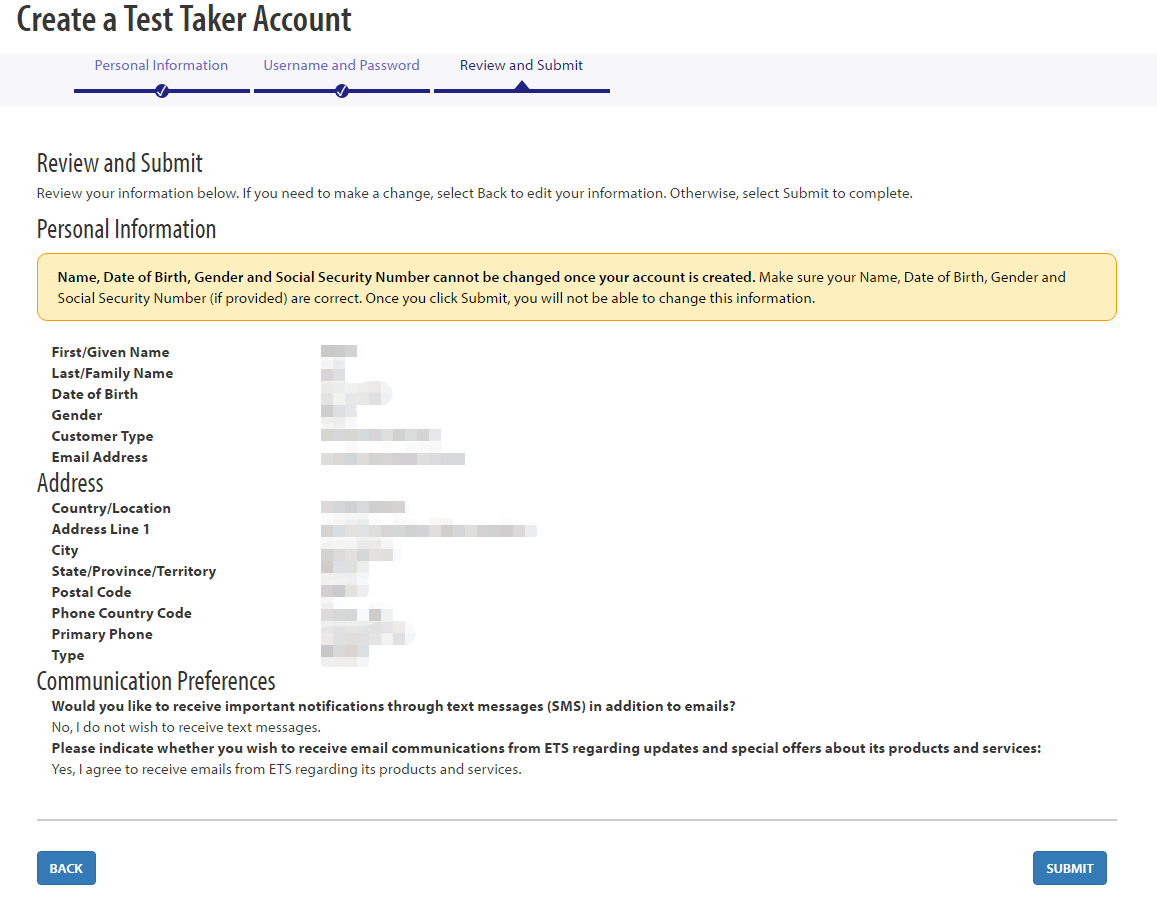The width and height of the screenshot is (1157, 918).
Task: Click the Username and Password checkmark icon
Action: pyautogui.click(x=342, y=91)
